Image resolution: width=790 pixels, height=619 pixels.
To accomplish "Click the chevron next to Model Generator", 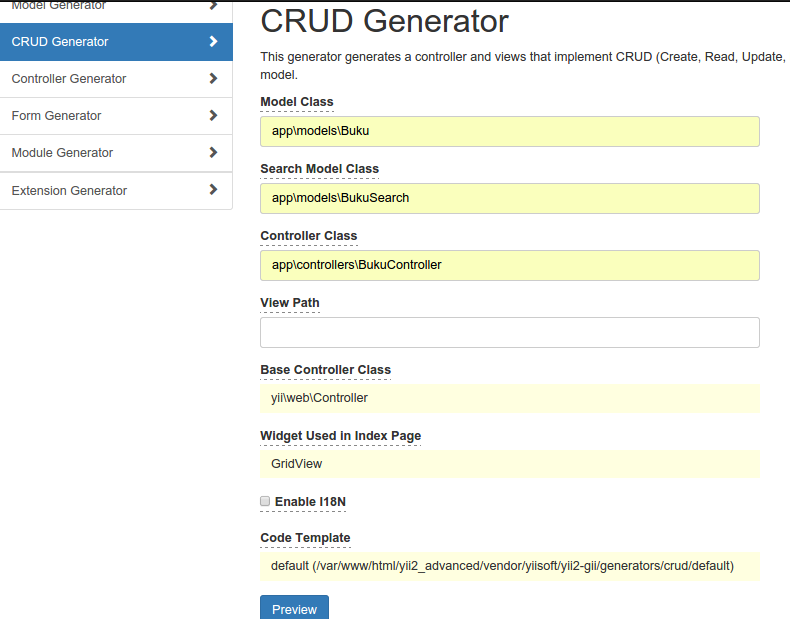I will [213, 5].
